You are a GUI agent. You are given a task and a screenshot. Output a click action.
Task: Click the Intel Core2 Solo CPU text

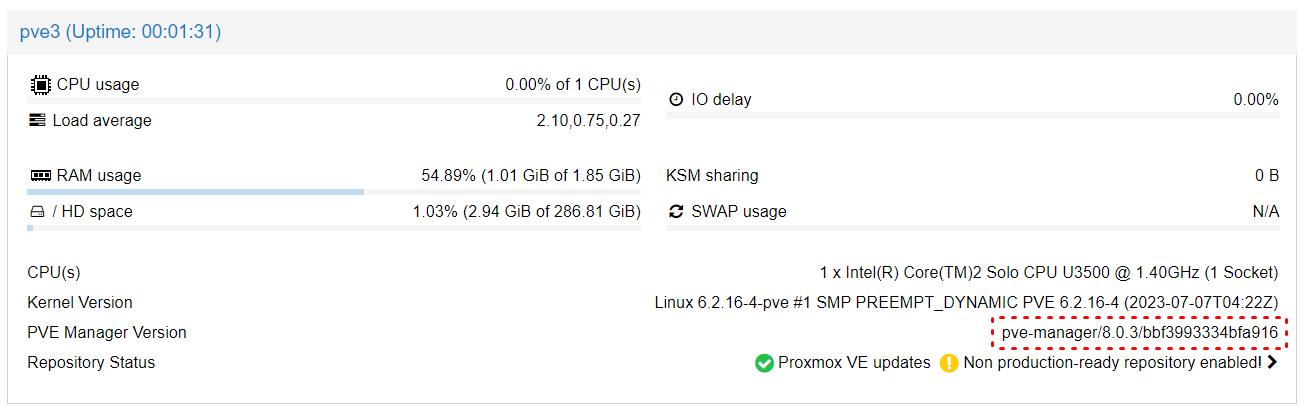tap(1049, 272)
